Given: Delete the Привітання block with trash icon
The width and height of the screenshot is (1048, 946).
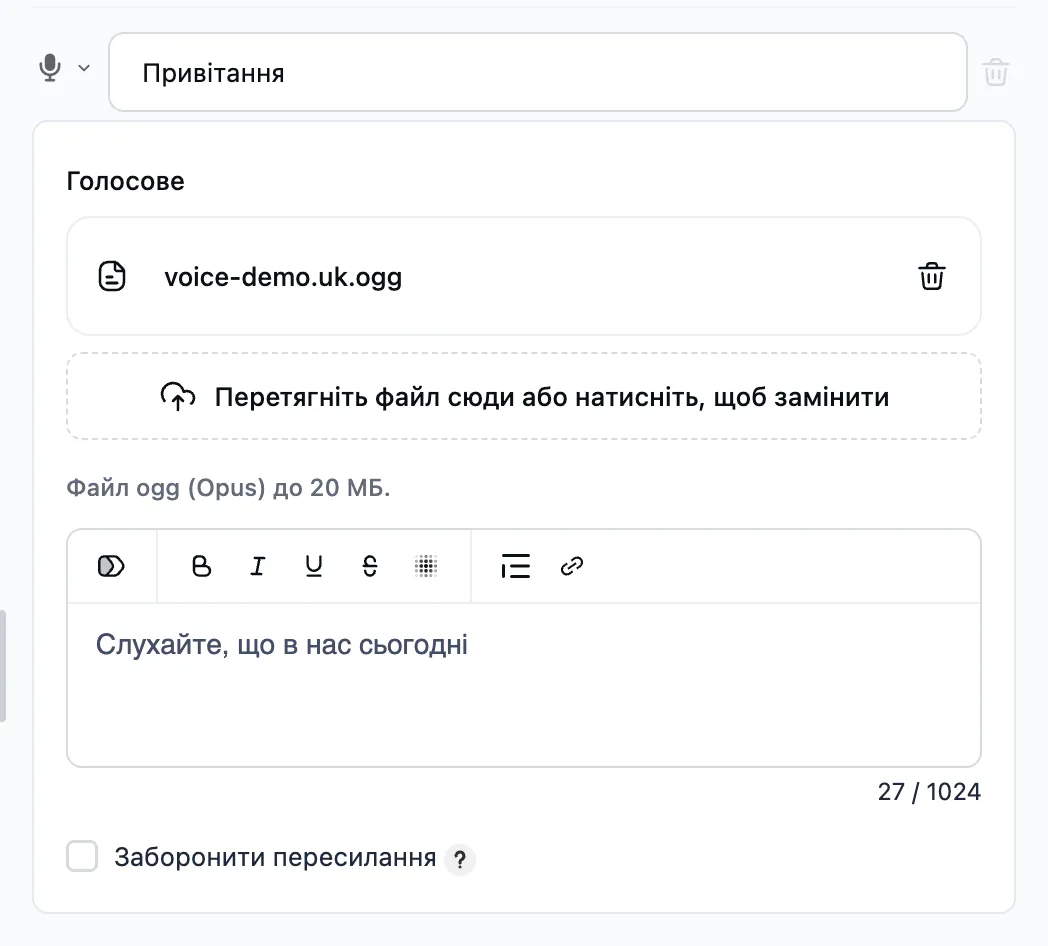Looking at the screenshot, I should click(995, 72).
